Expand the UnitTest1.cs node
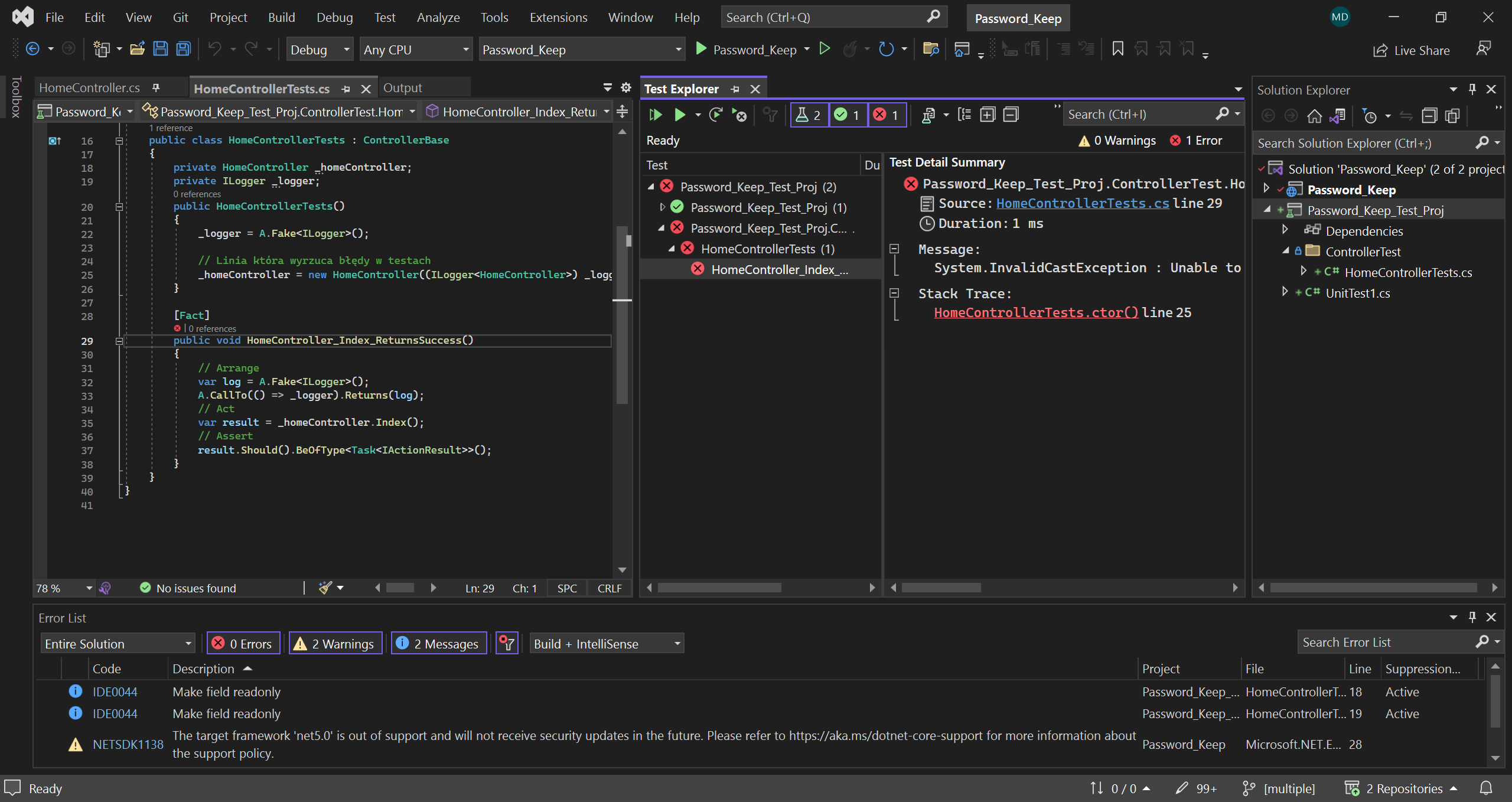This screenshot has height=802, width=1512. (x=1285, y=292)
